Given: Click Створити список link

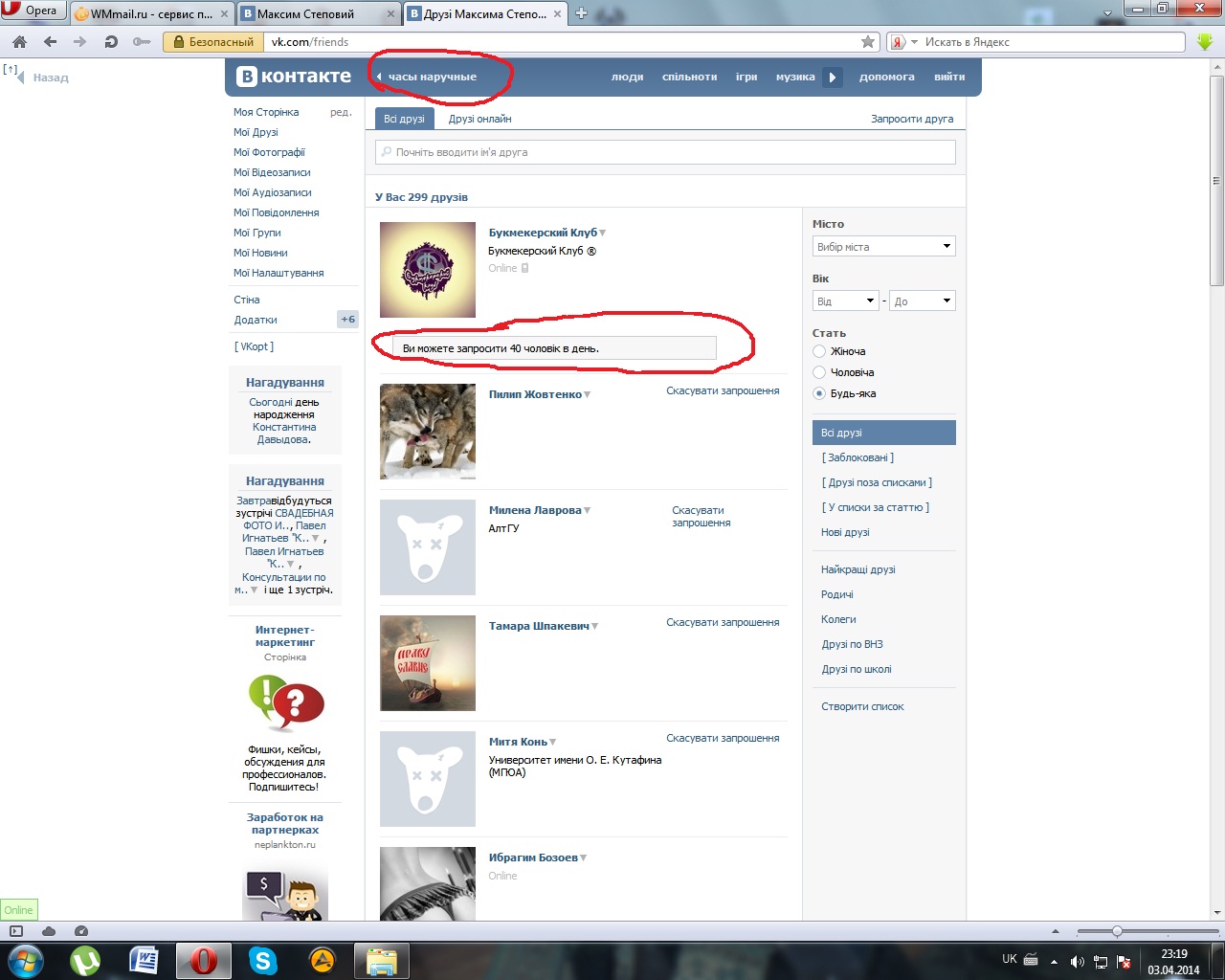Looking at the screenshot, I should (x=862, y=706).
